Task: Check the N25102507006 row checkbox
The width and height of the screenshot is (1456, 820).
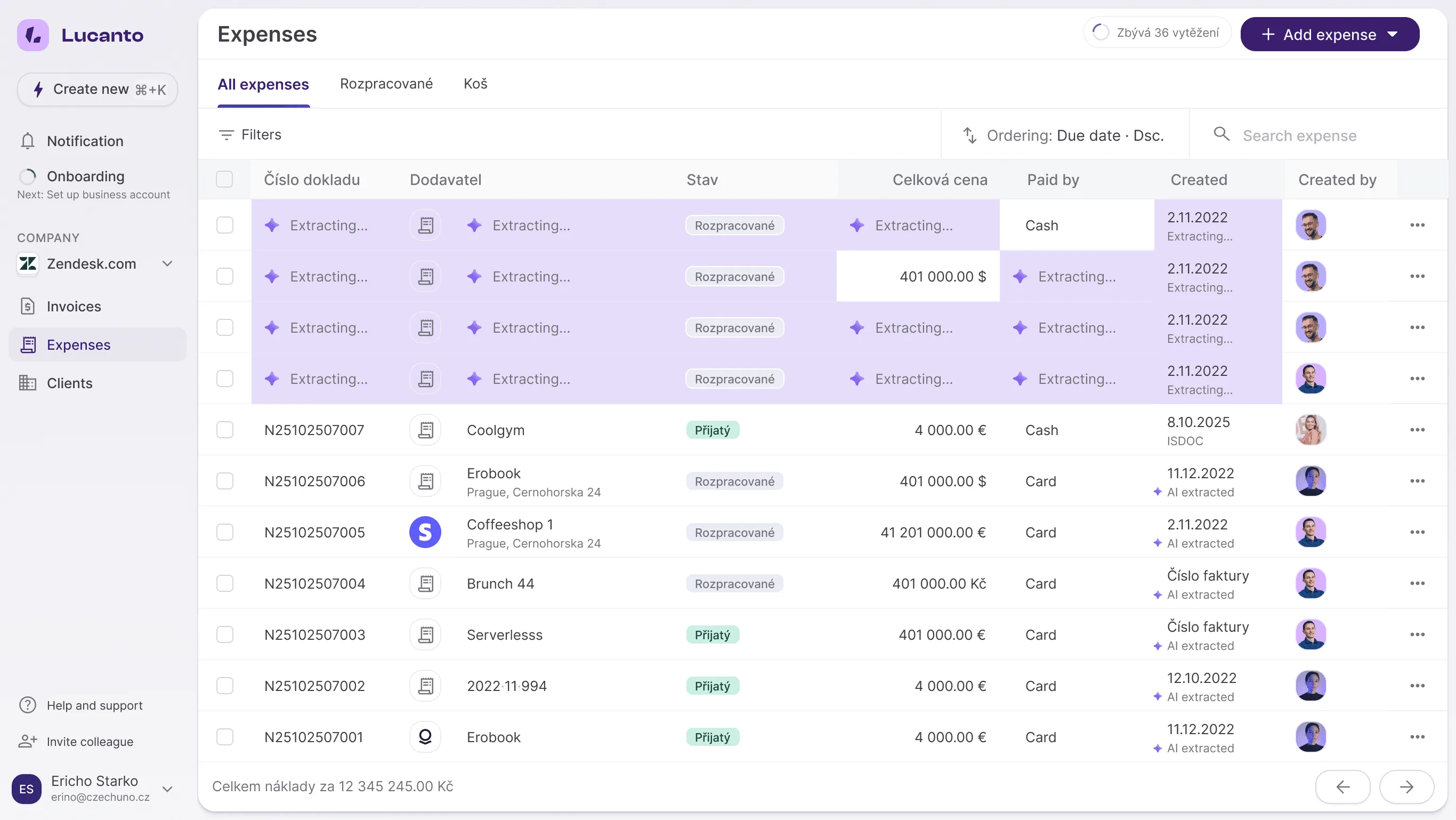Action: click(x=224, y=481)
